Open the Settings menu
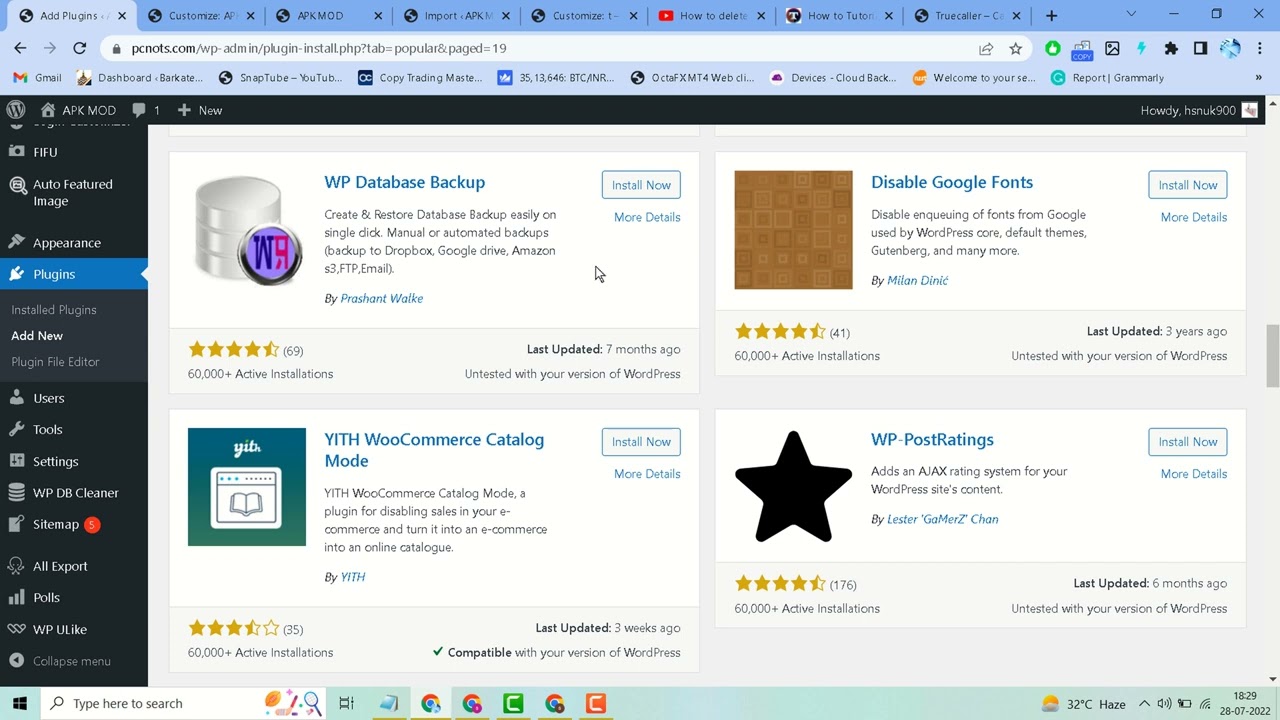 pyautogui.click(x=74, y=461)
